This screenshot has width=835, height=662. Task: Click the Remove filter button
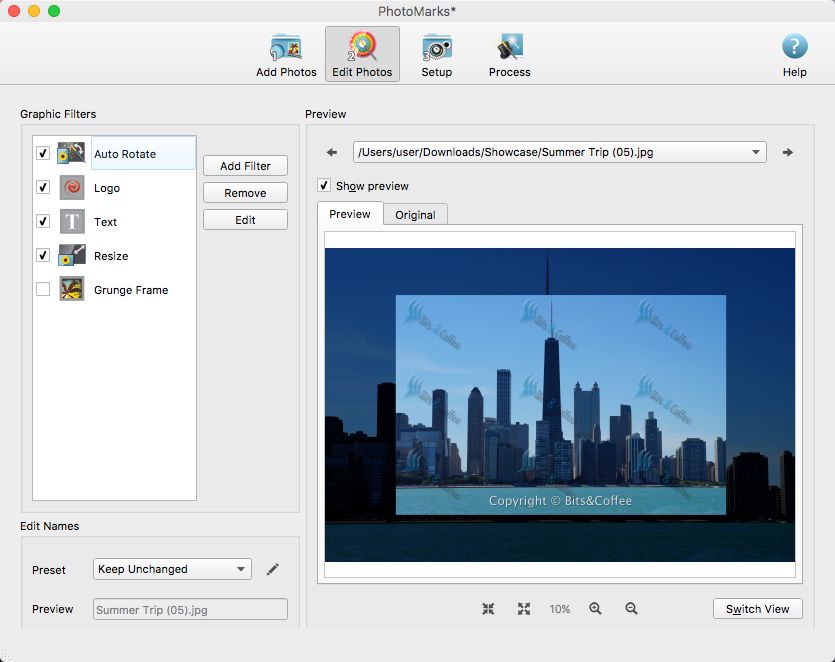[x=245, y=193]
